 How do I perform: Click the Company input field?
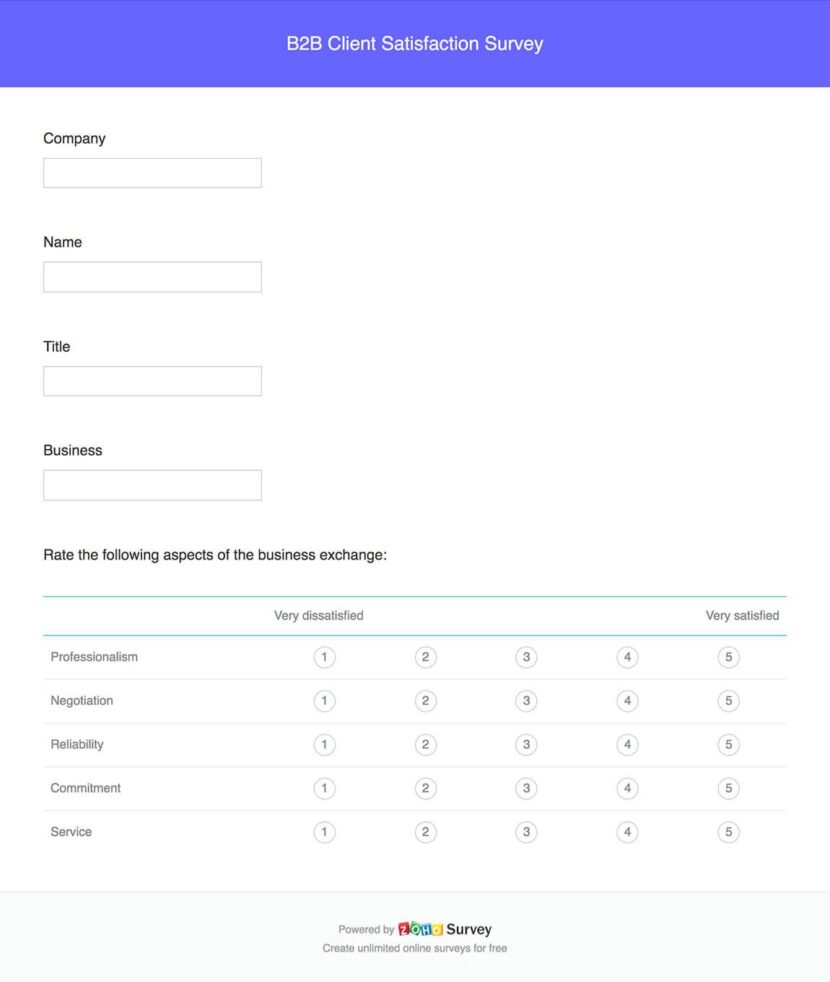click(151, 172)
